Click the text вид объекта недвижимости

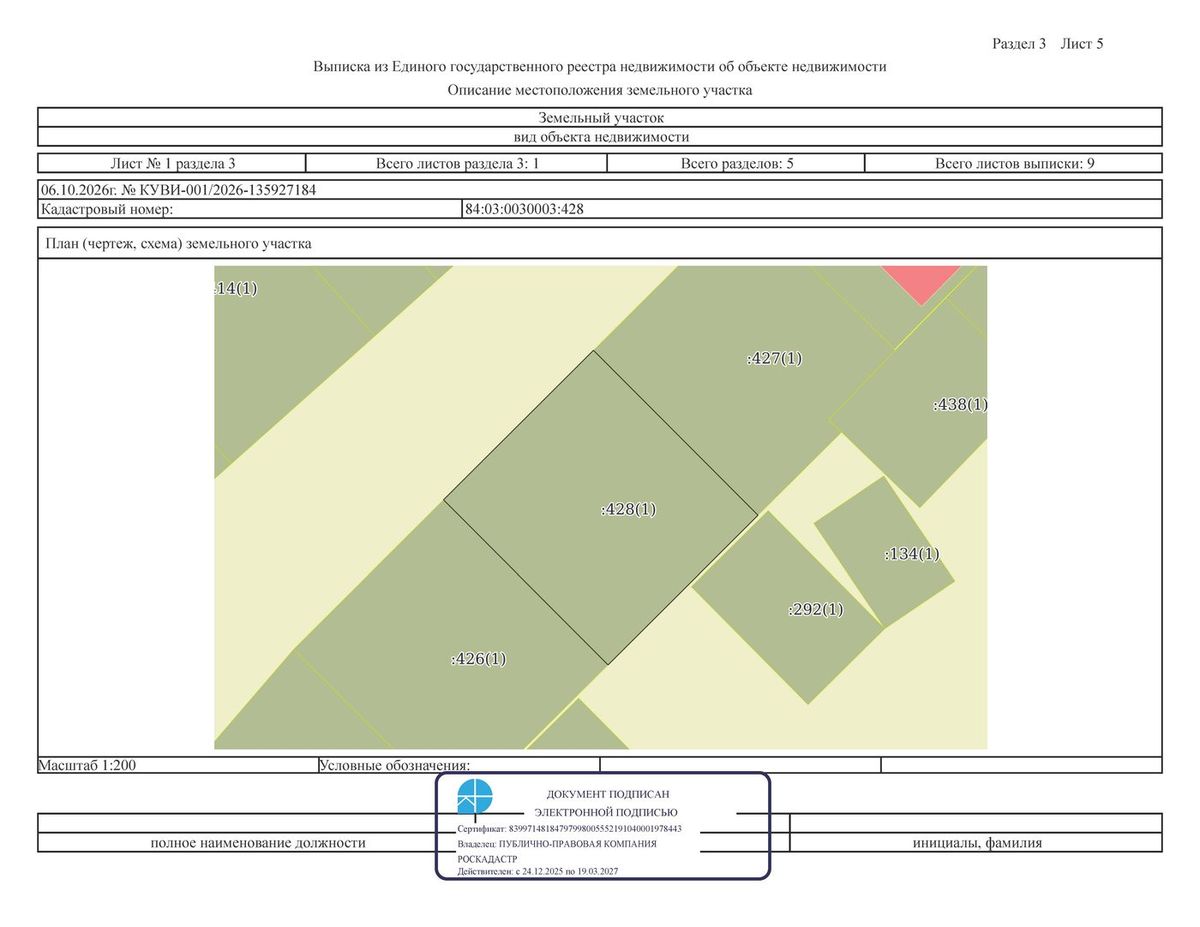(x=600, y=137)
